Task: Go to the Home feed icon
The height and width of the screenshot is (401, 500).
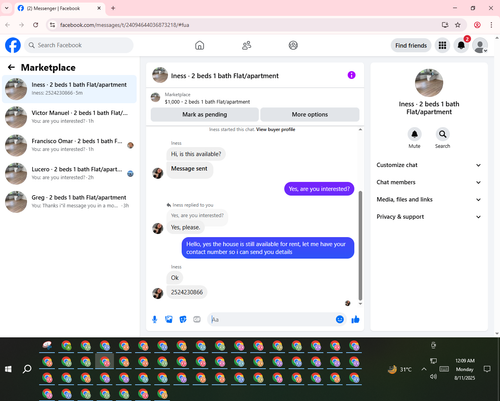Action: coord(199,45)
